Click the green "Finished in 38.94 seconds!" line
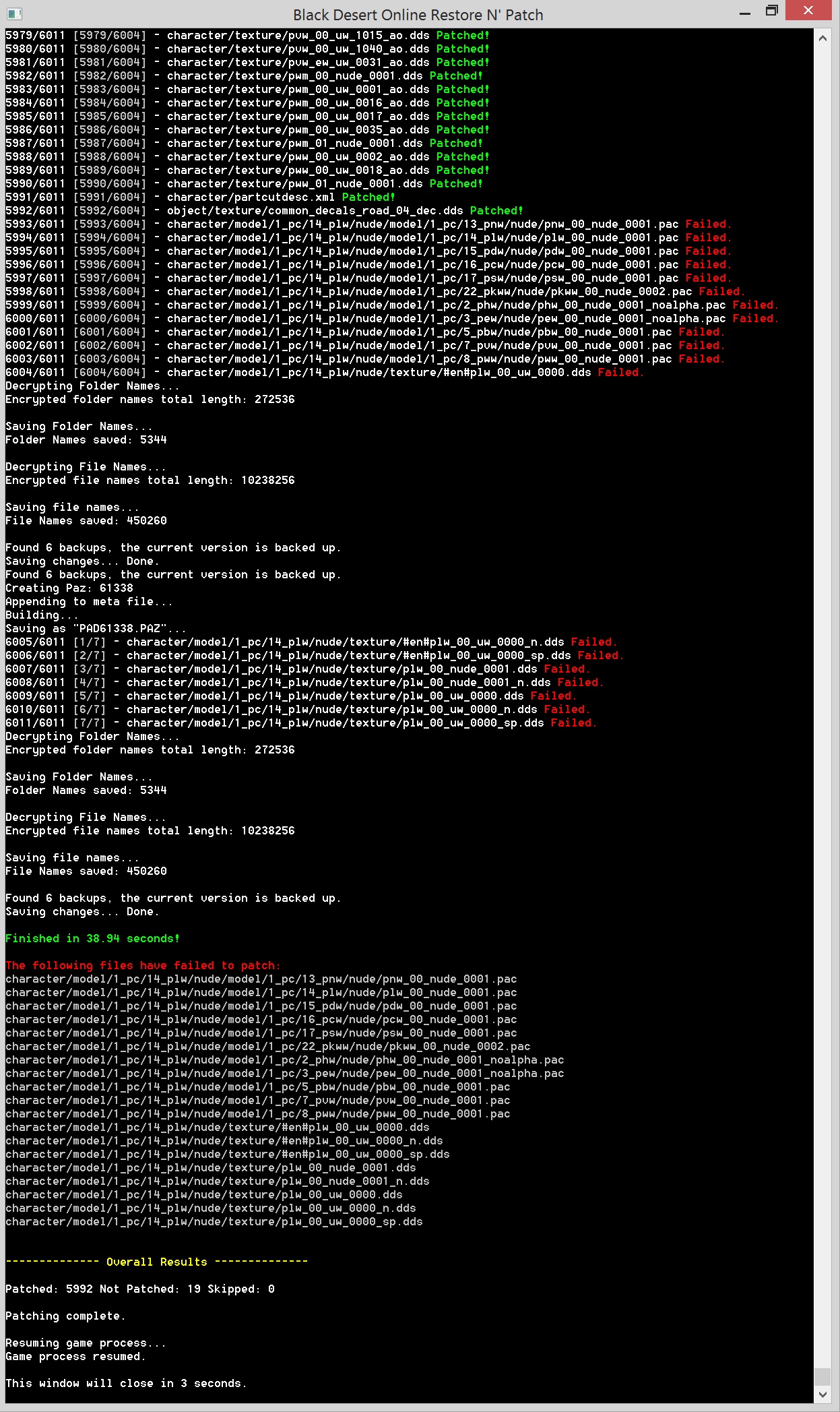The image size is (840, 1412). (x=92, y=938)
